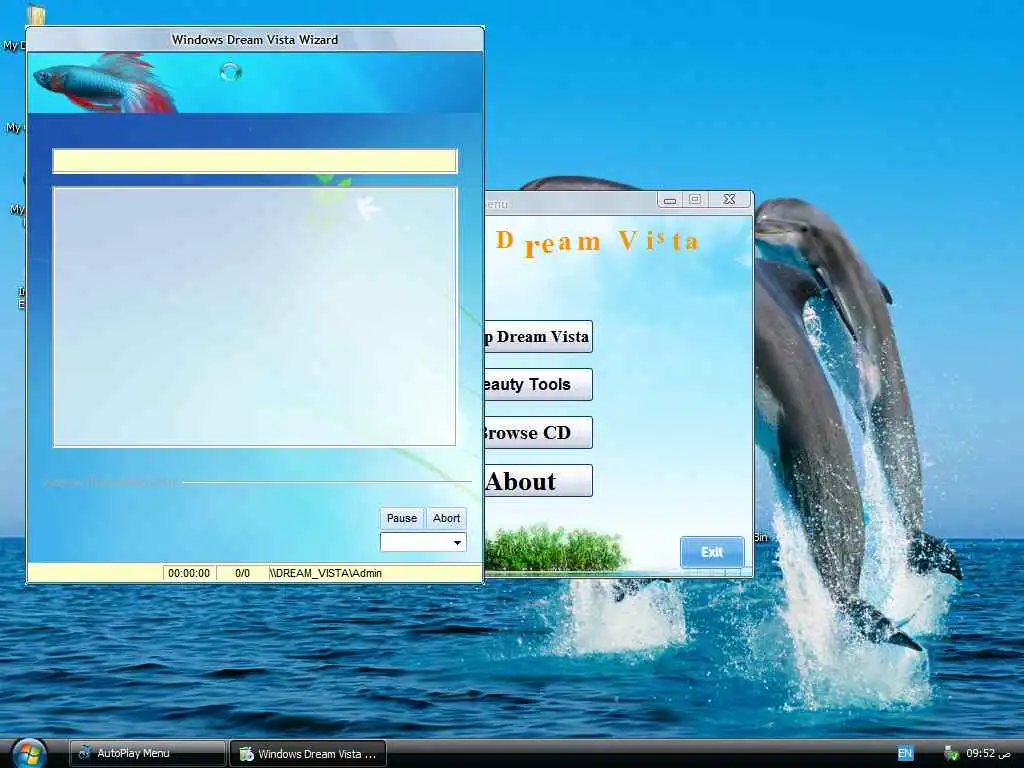This screenshot has width=1024, height=768.
Task: Click the yellow text field in wizard
Action: [255, 161]
